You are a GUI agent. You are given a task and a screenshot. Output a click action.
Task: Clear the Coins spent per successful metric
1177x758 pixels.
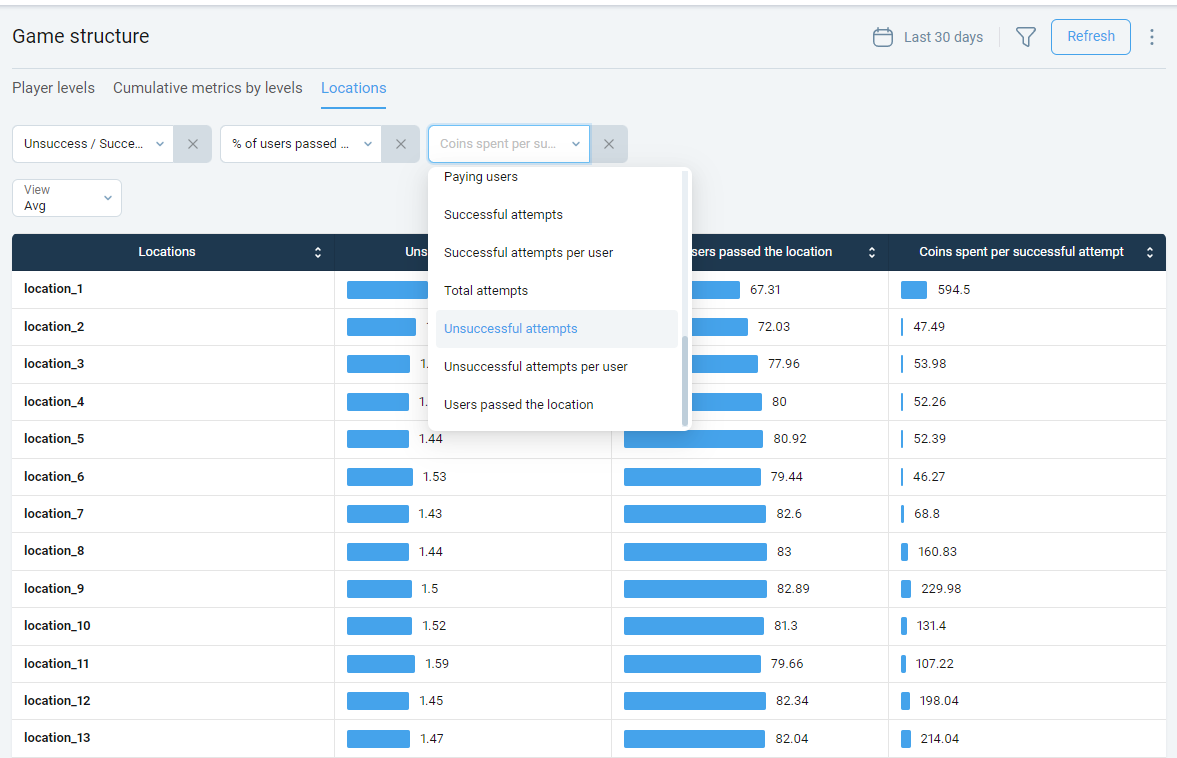(608, 144)
